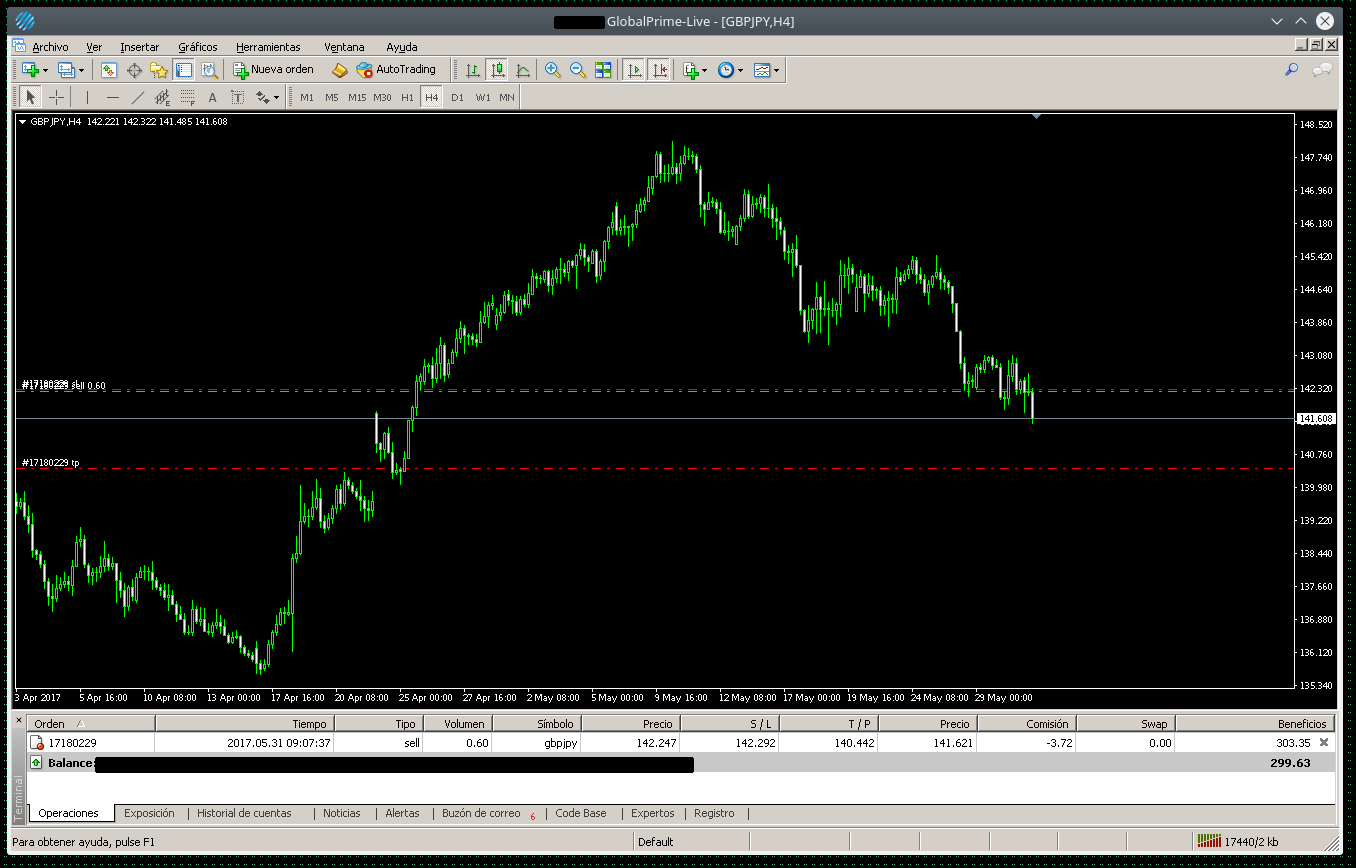Switch chart to bar chart style

pyautogui.click(x=472, y=70)
